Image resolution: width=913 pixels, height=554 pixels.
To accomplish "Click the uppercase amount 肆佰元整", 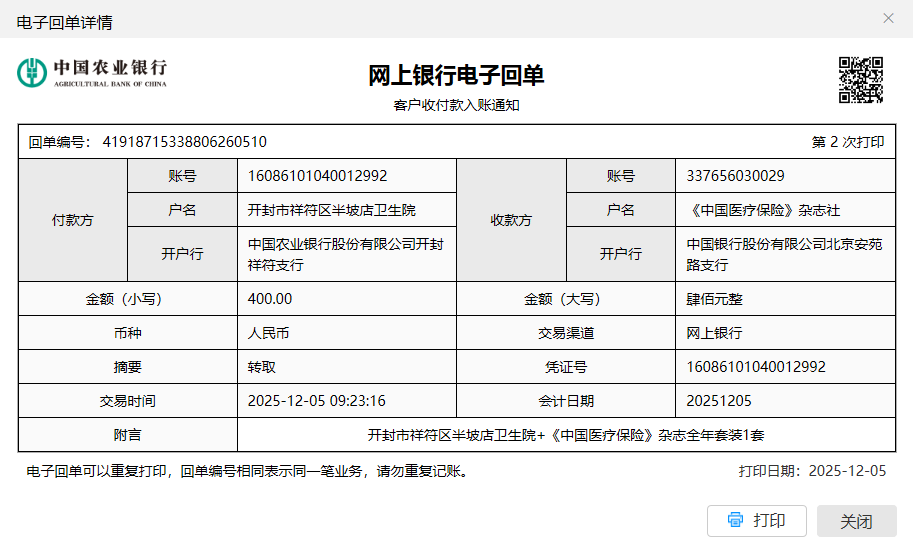I will click(x=715, y=299).
